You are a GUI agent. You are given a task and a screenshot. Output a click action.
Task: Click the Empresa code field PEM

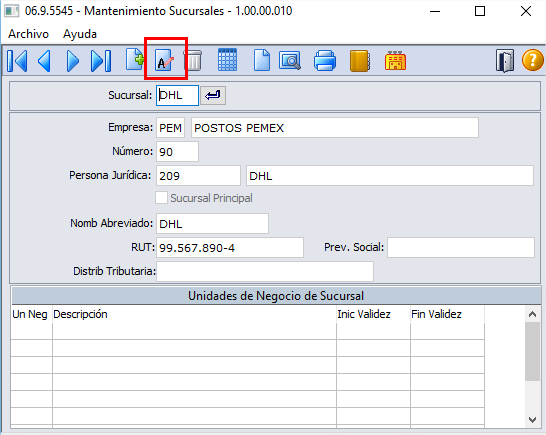(170, 128)
